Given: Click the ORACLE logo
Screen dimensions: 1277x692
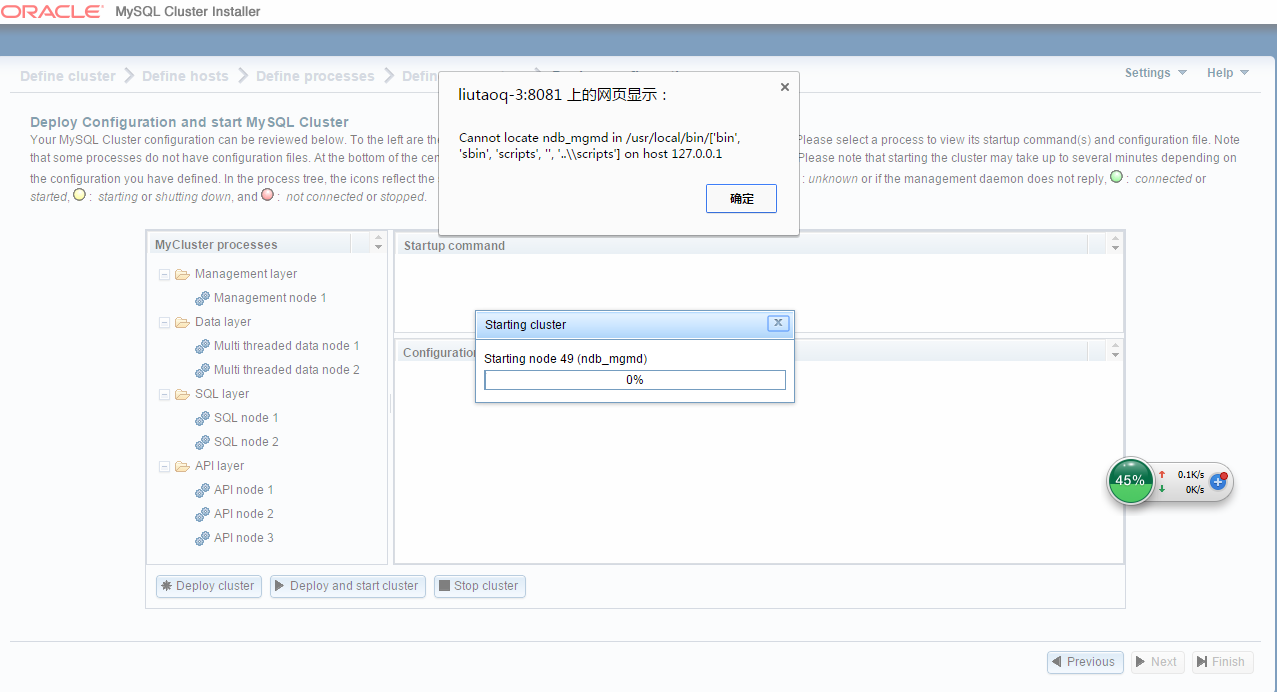Looking at the screenshot, I should (x=52, y=12).
